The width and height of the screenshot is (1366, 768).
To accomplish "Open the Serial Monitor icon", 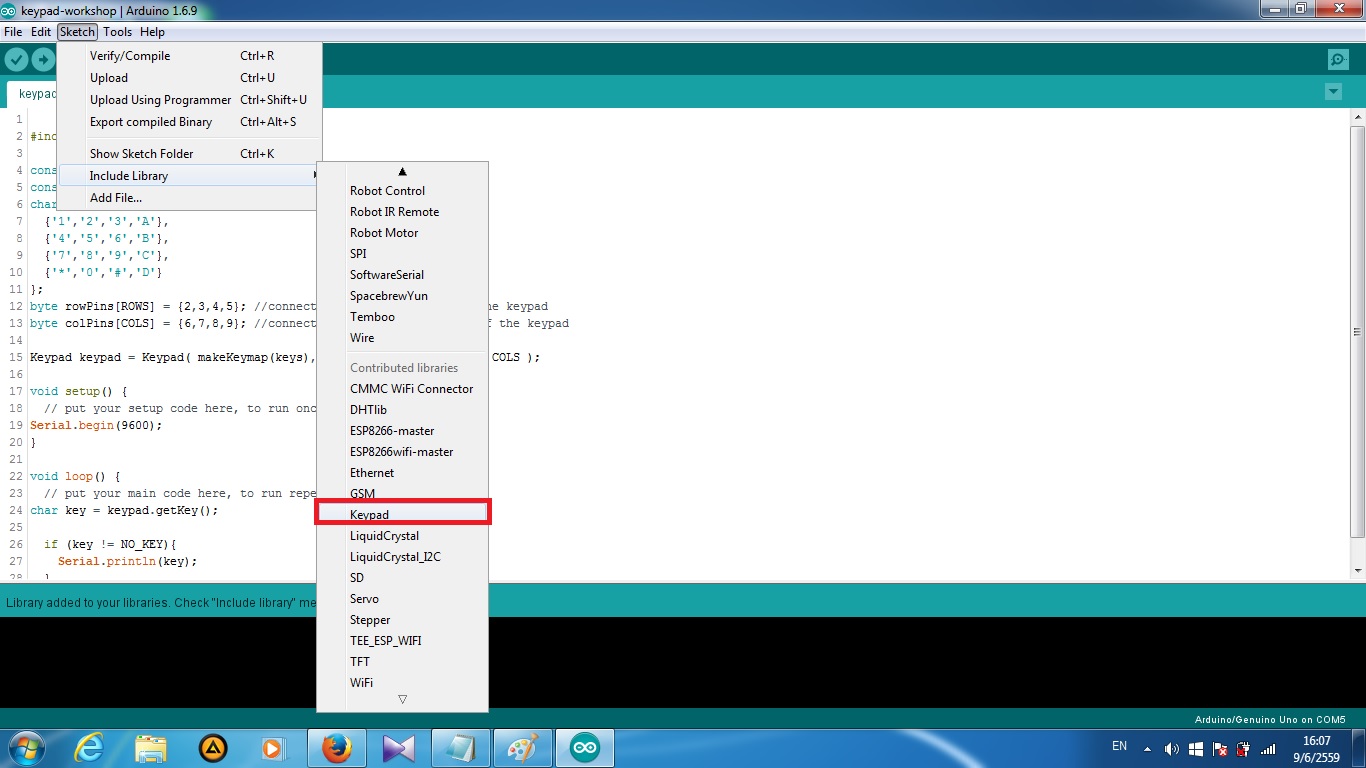I will (x=1338, y=59).
